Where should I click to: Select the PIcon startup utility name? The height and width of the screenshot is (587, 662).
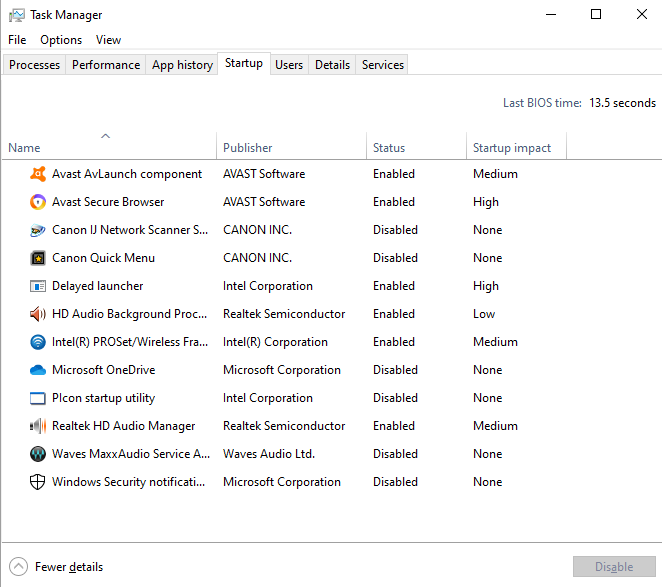pyautogui.click(x=103, y=398)
